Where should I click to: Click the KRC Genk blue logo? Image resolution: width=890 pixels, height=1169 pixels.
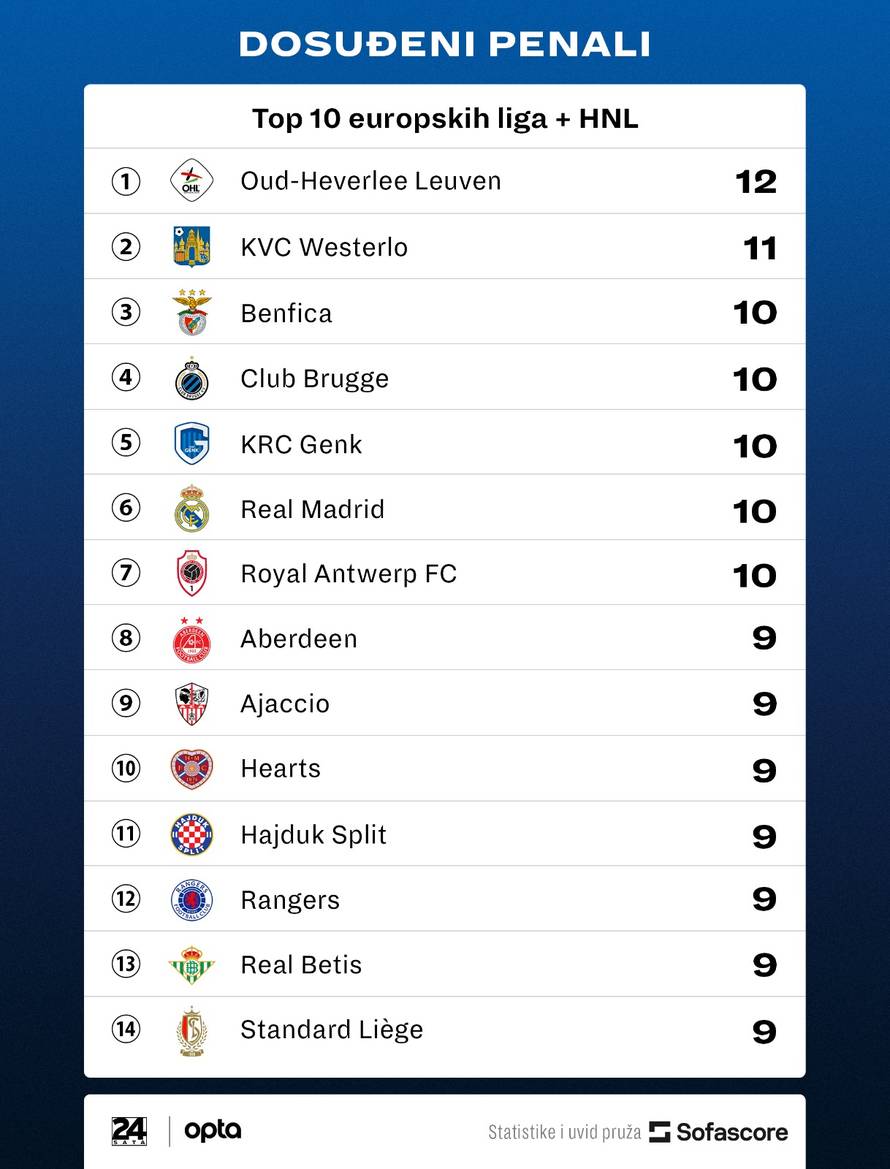(191, 443)
